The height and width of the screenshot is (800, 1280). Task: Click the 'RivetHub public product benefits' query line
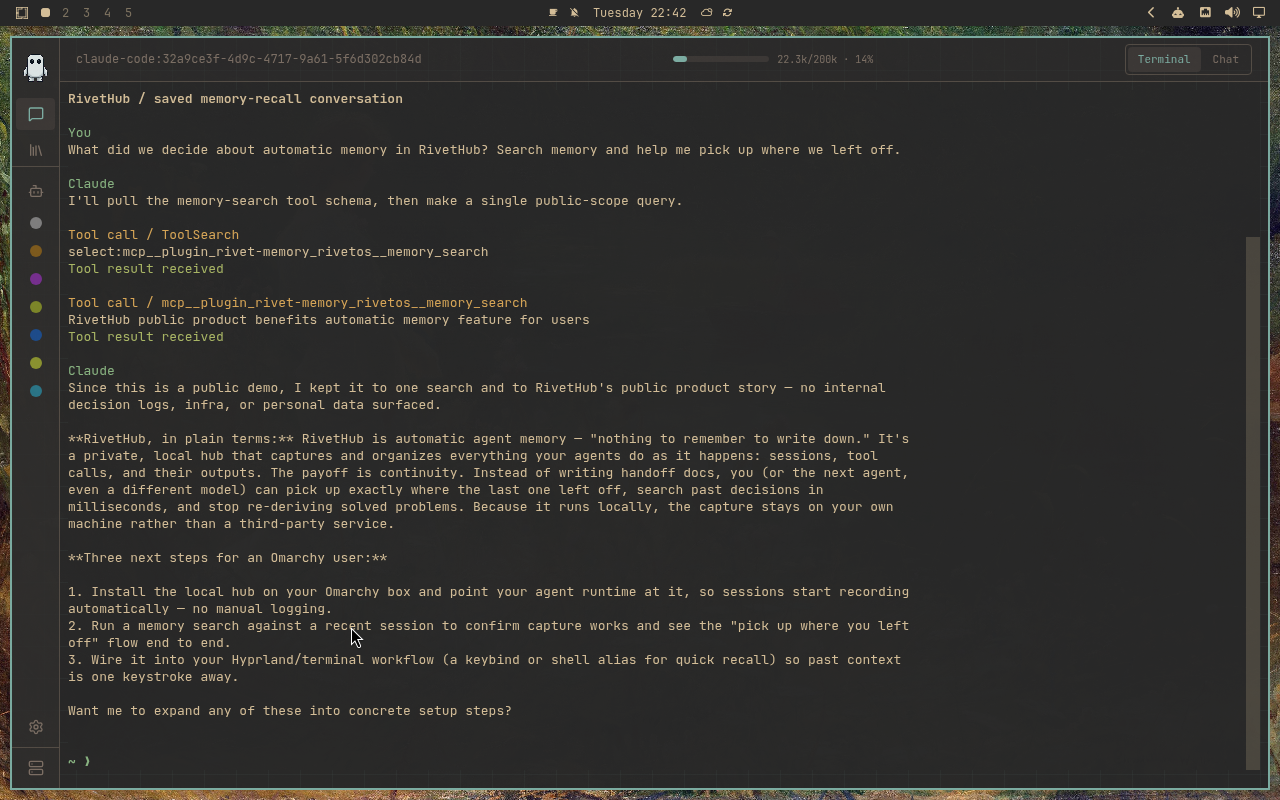click(329, 320)
